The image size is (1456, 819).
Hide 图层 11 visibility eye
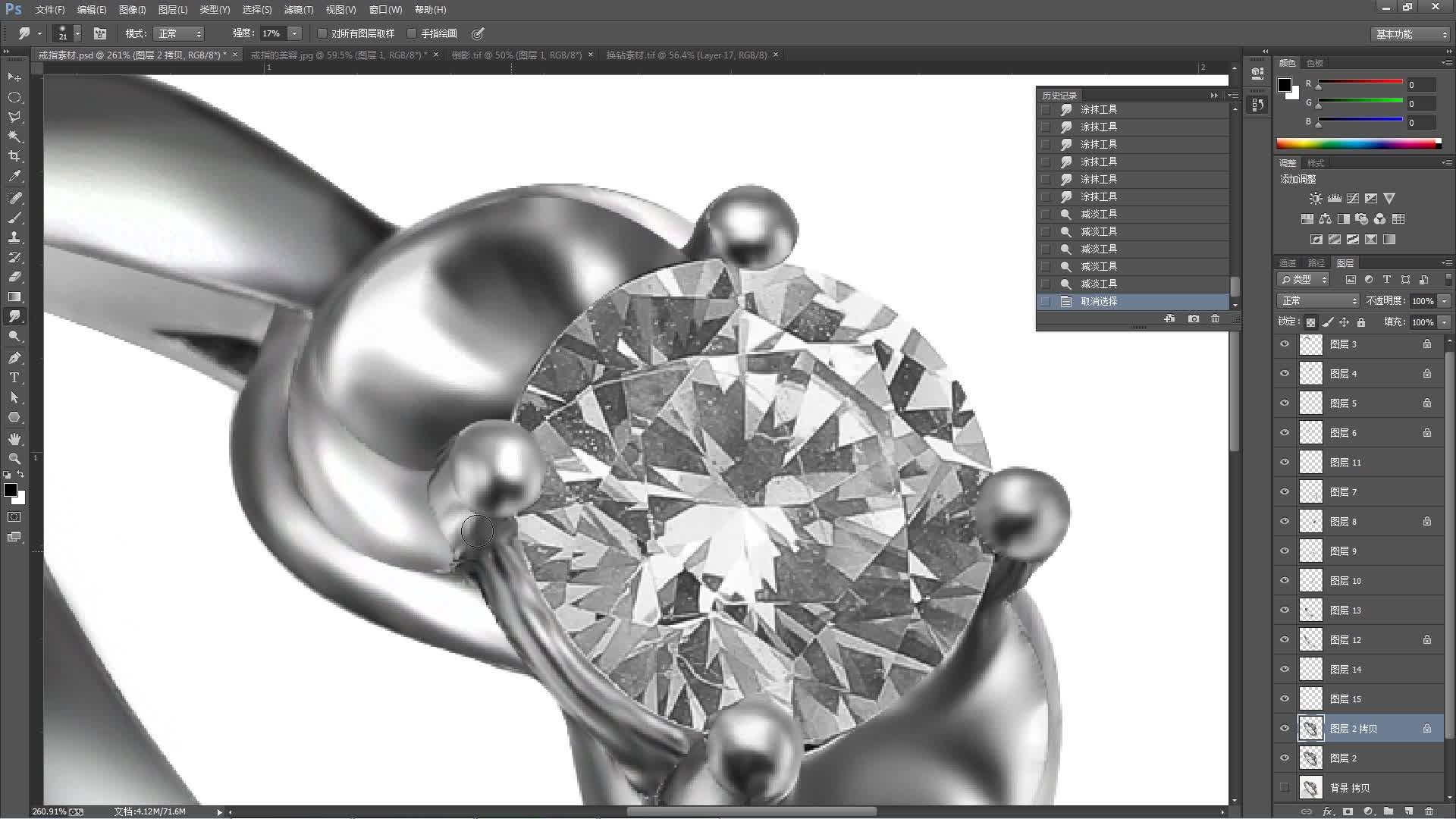point(1285,462)
